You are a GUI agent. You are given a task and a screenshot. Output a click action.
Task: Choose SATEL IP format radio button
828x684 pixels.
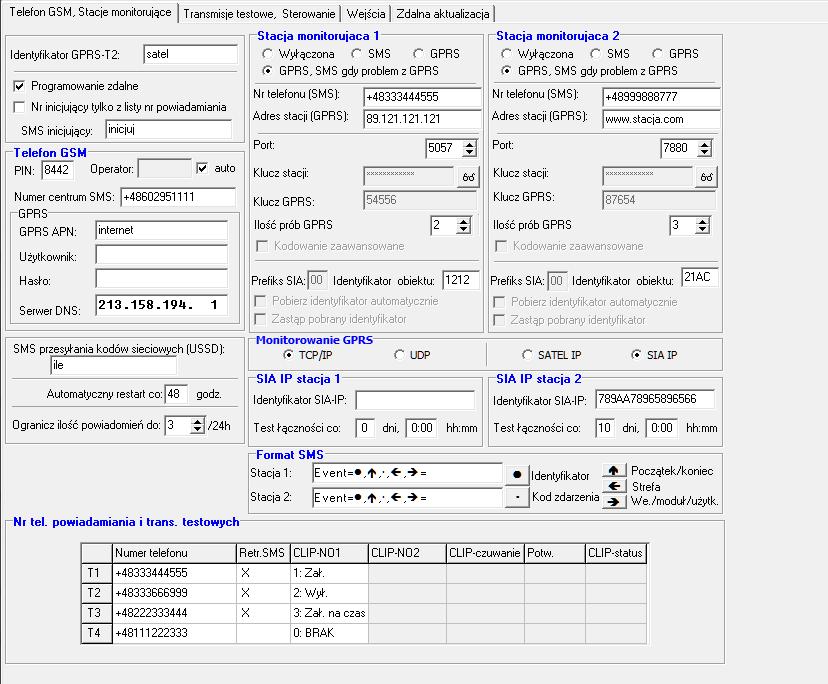point(527,355)
